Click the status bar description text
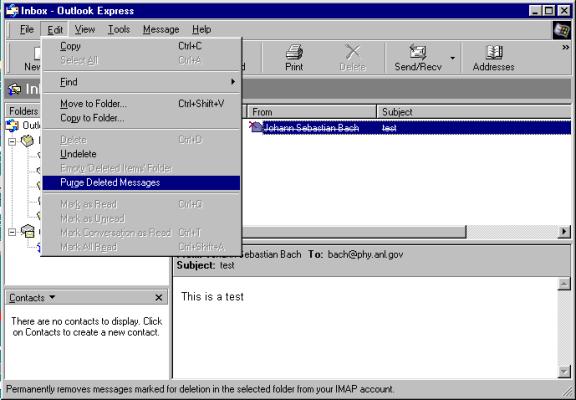Image resolution: width=576 pixels, height=400 pixels. click(x=200, y=389)
